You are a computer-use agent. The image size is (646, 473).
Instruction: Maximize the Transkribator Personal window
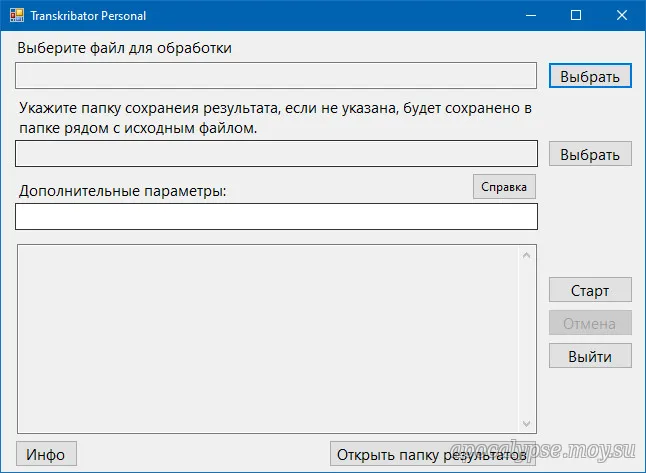click(x=576, y=16)
